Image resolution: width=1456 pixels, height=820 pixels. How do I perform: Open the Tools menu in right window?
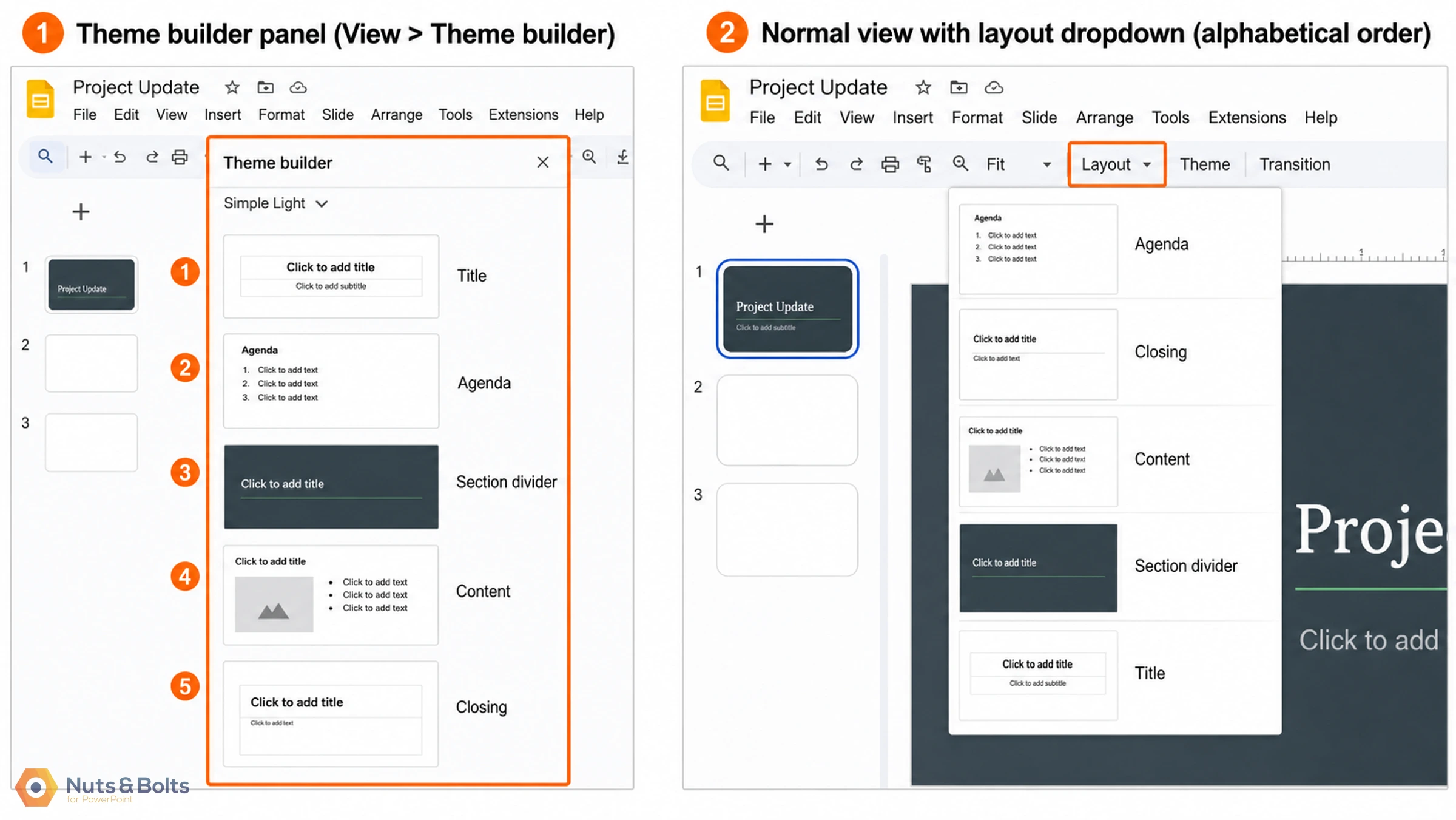tap(1171, 117)
